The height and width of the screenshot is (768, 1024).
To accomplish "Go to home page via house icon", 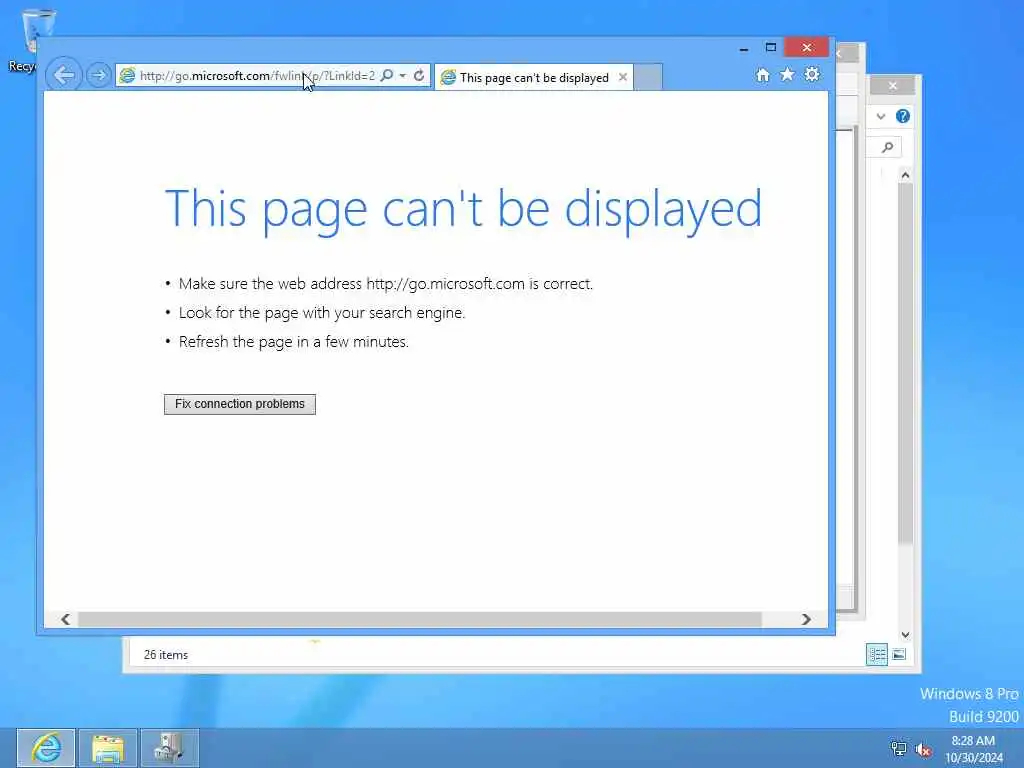I will pyautogui.click(x=763, y=75).
